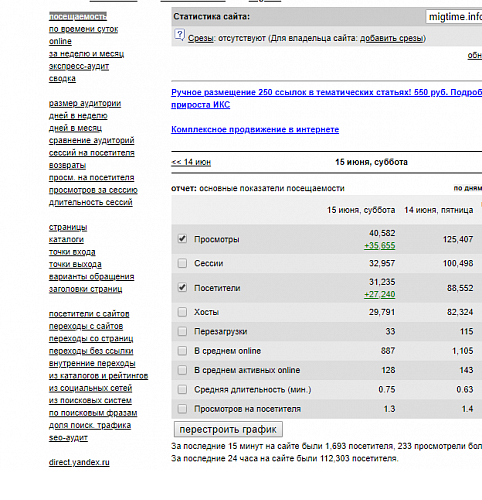This screenshot has width=482, height=500.
Task: Open из каталогов и рейтингов report
Action: [98, 376]
